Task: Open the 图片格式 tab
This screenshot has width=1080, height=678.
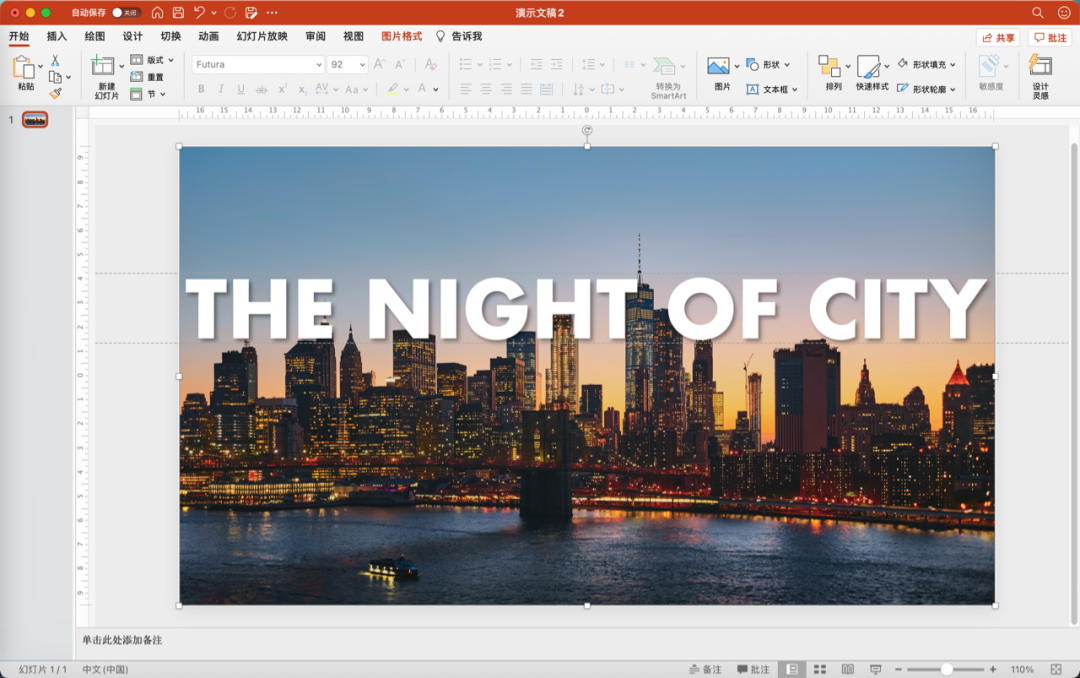Action: pos(402,37)
